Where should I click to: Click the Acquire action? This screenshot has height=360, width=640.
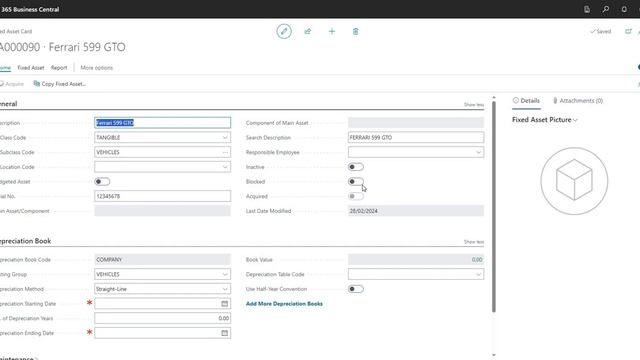point(12,84)
